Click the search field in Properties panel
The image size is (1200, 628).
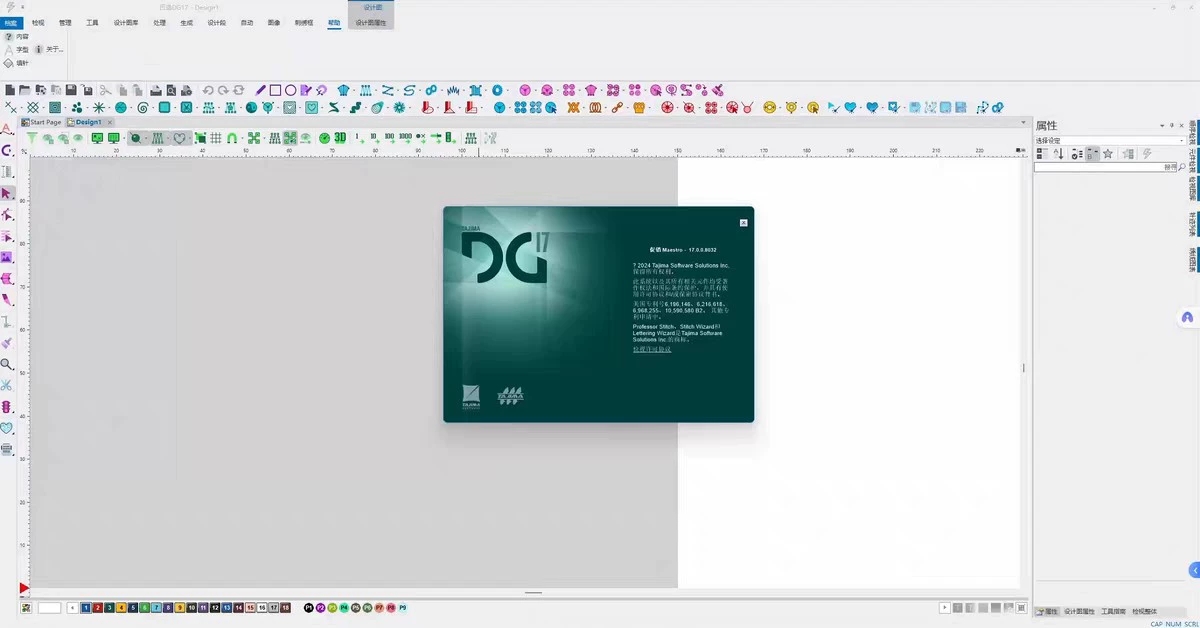[x=1105, y=168]
